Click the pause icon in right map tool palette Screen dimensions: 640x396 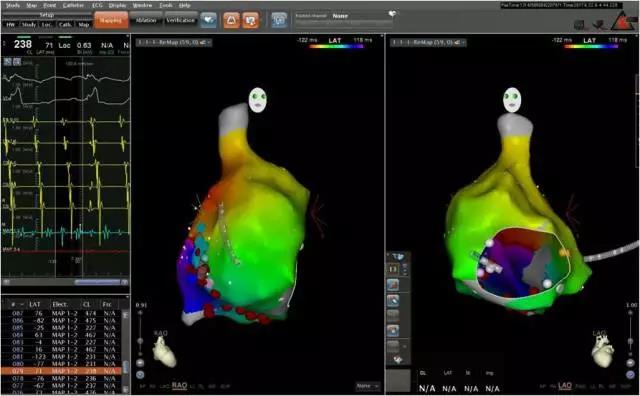[393, 269]
